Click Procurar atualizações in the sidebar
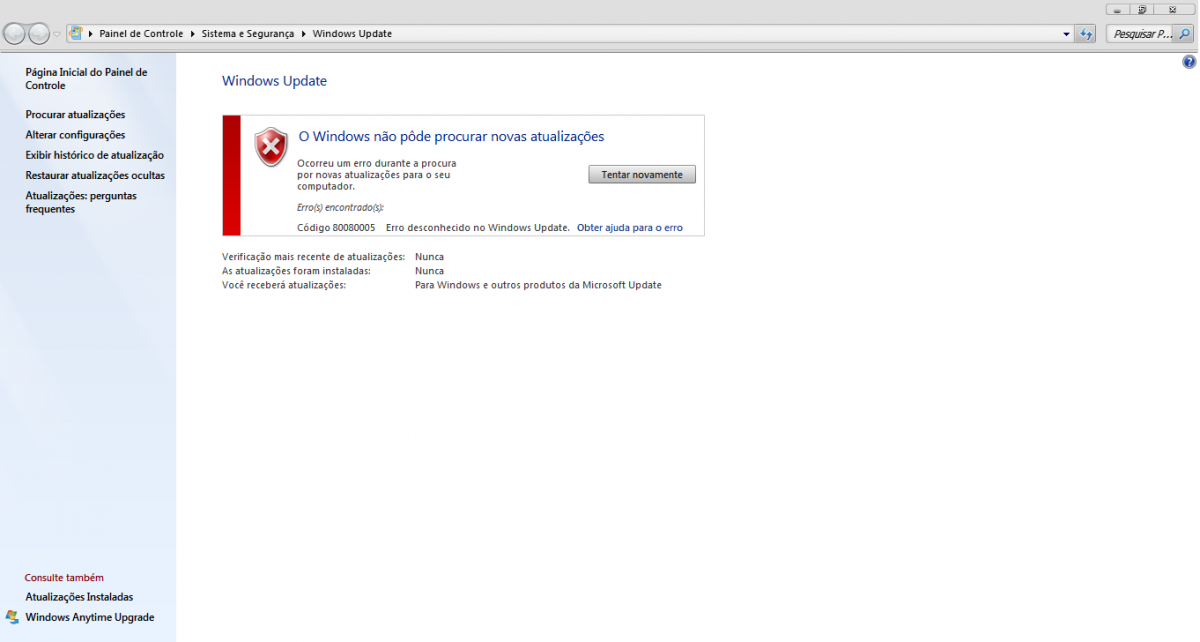1200x642 pixels. 75,115
